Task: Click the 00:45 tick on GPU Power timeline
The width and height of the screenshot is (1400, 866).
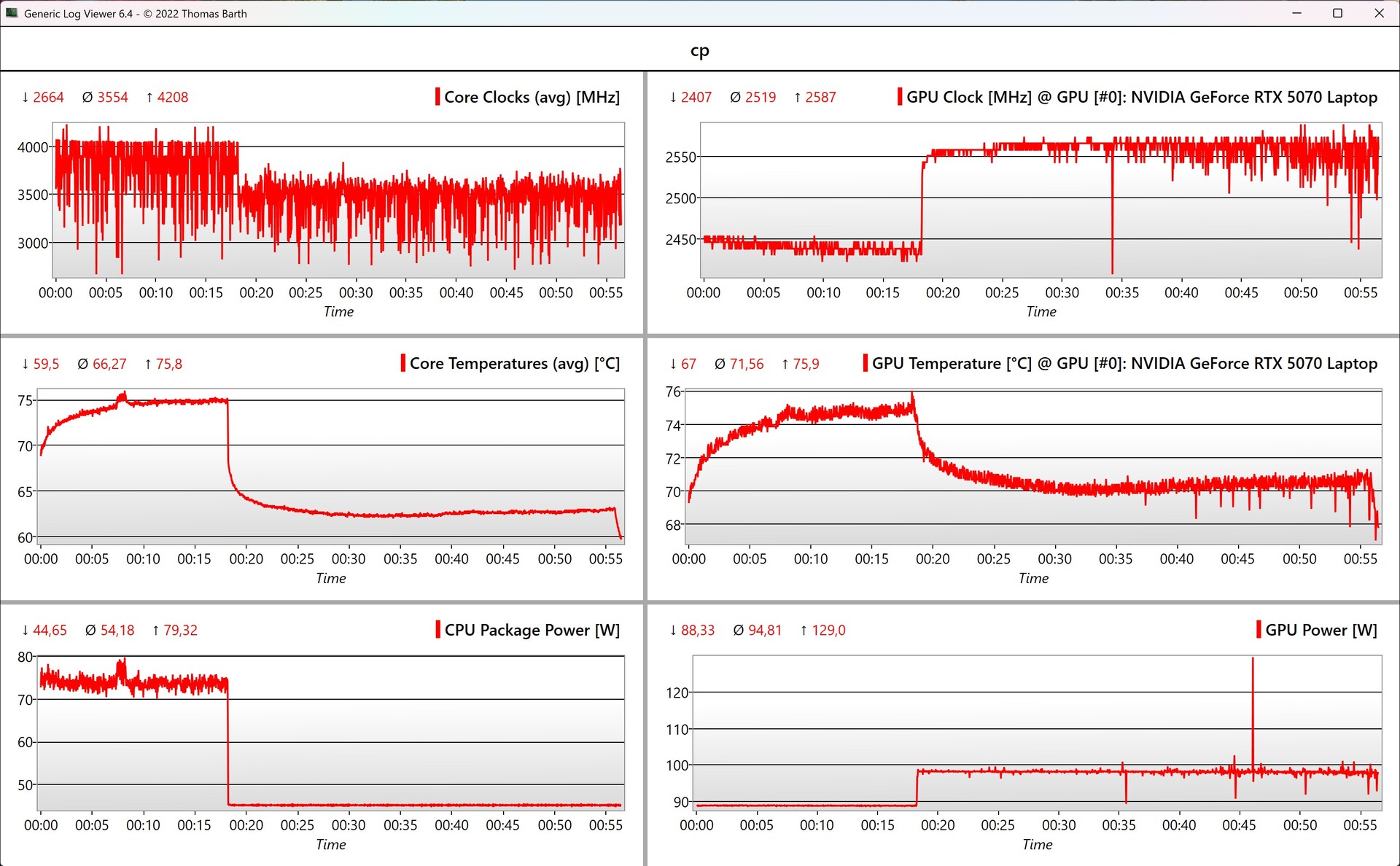Action: (x=1239, y=825)
